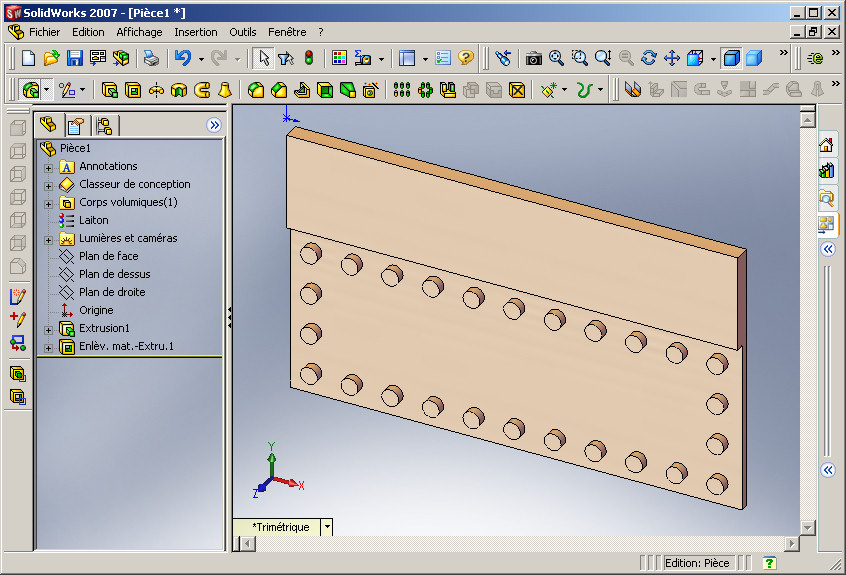The image size is (846, 575).
Task: Open the Outils menu
Action: pos(243,32)
